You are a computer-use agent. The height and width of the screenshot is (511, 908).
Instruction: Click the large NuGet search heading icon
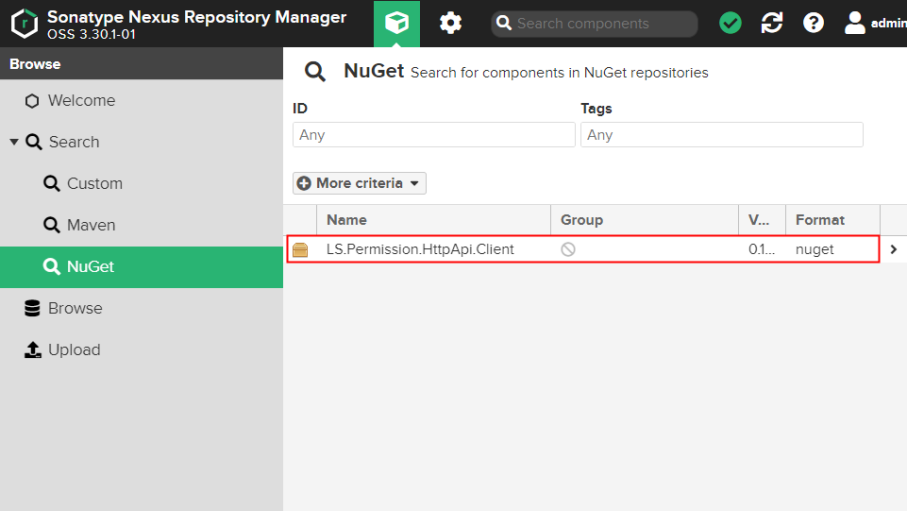(x=315, y=72)
